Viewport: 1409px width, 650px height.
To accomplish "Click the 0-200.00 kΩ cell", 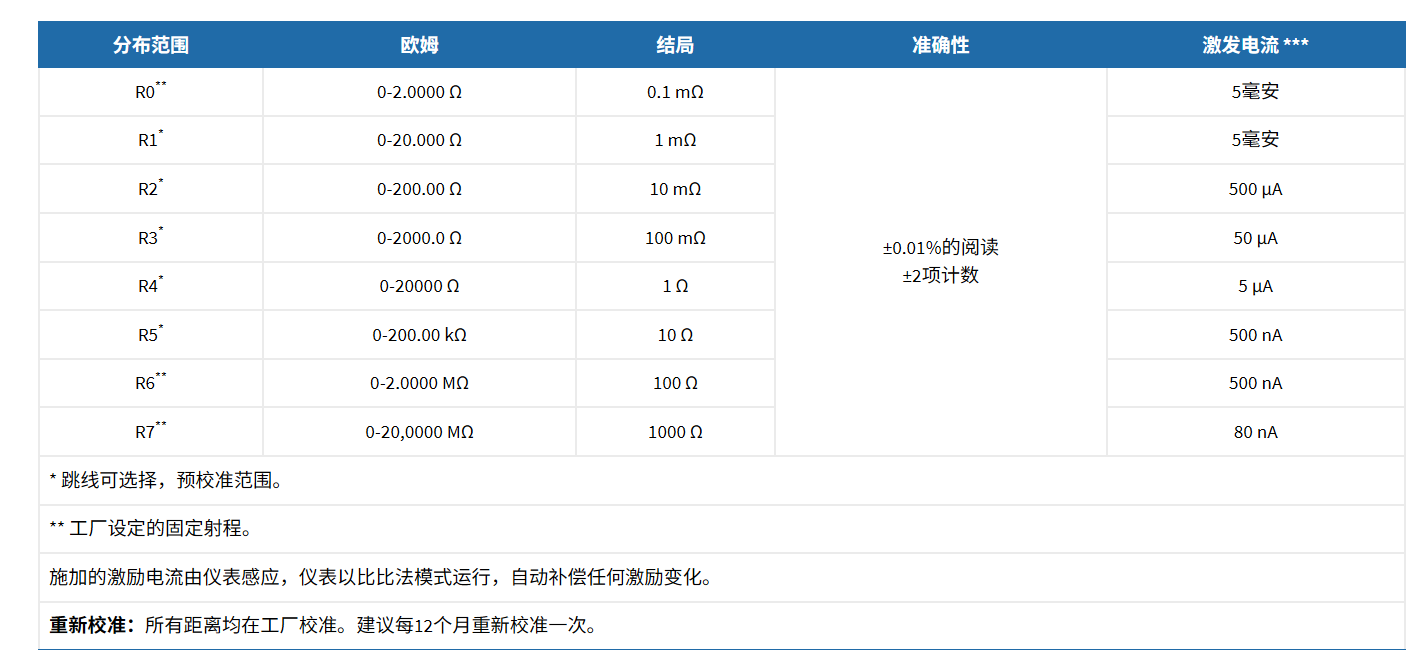I will coord(419,335).
